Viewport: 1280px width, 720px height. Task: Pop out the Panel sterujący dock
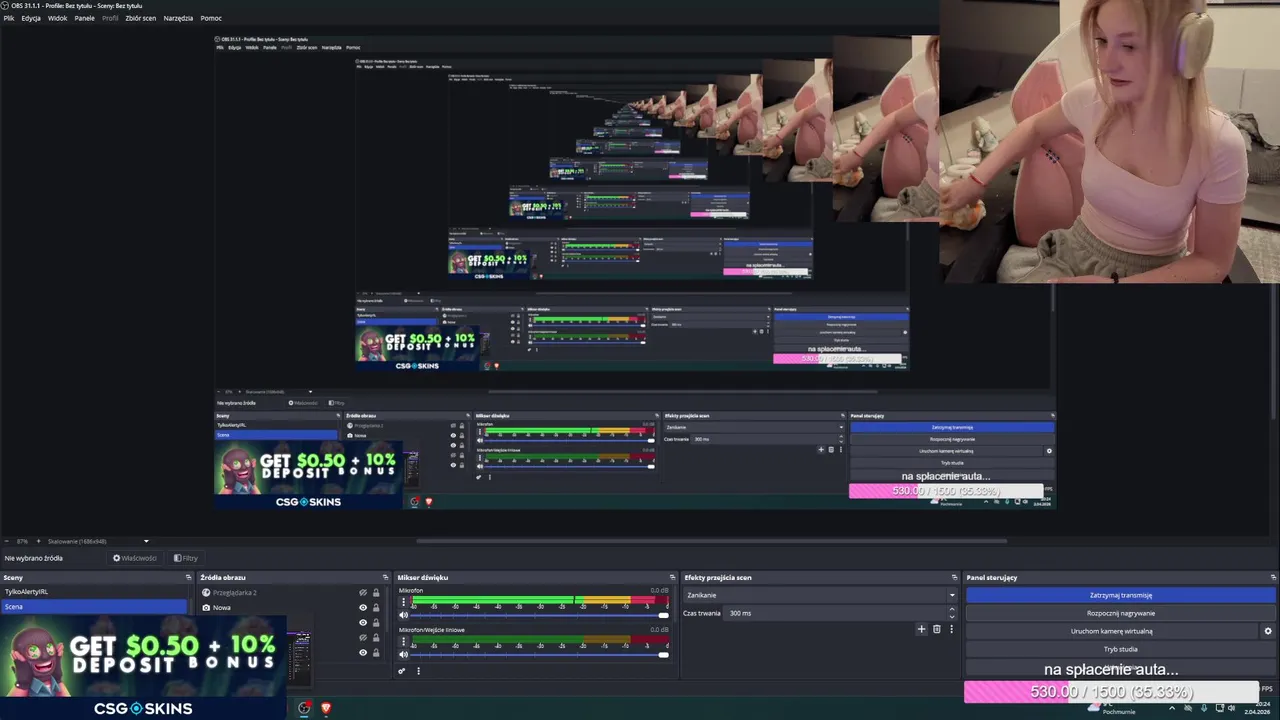1273,577
